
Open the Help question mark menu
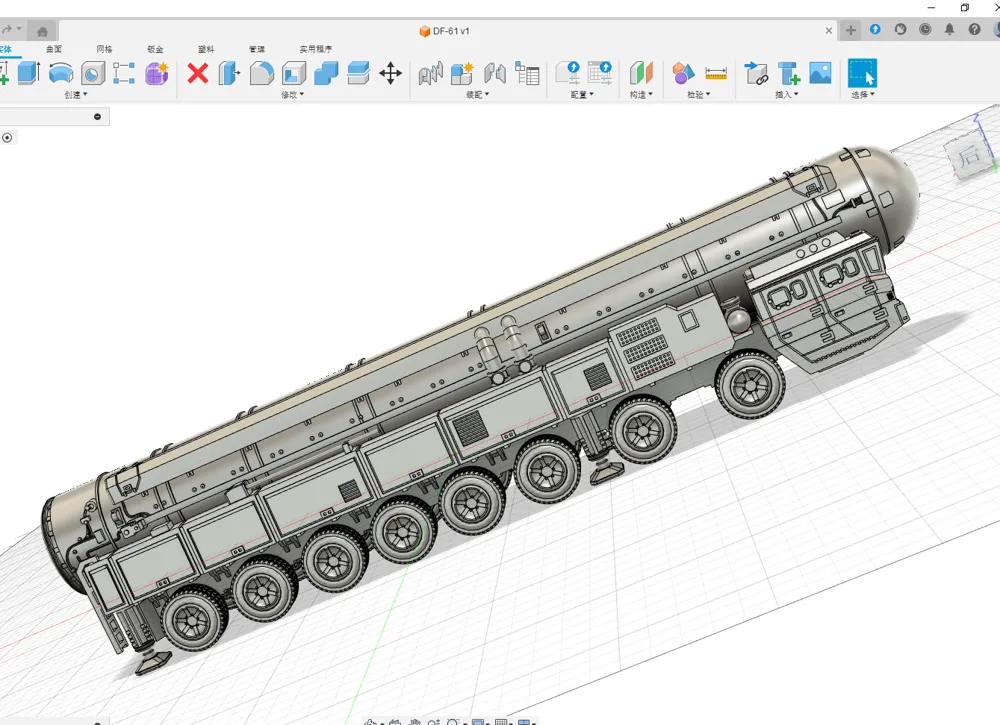pos(974,29)
